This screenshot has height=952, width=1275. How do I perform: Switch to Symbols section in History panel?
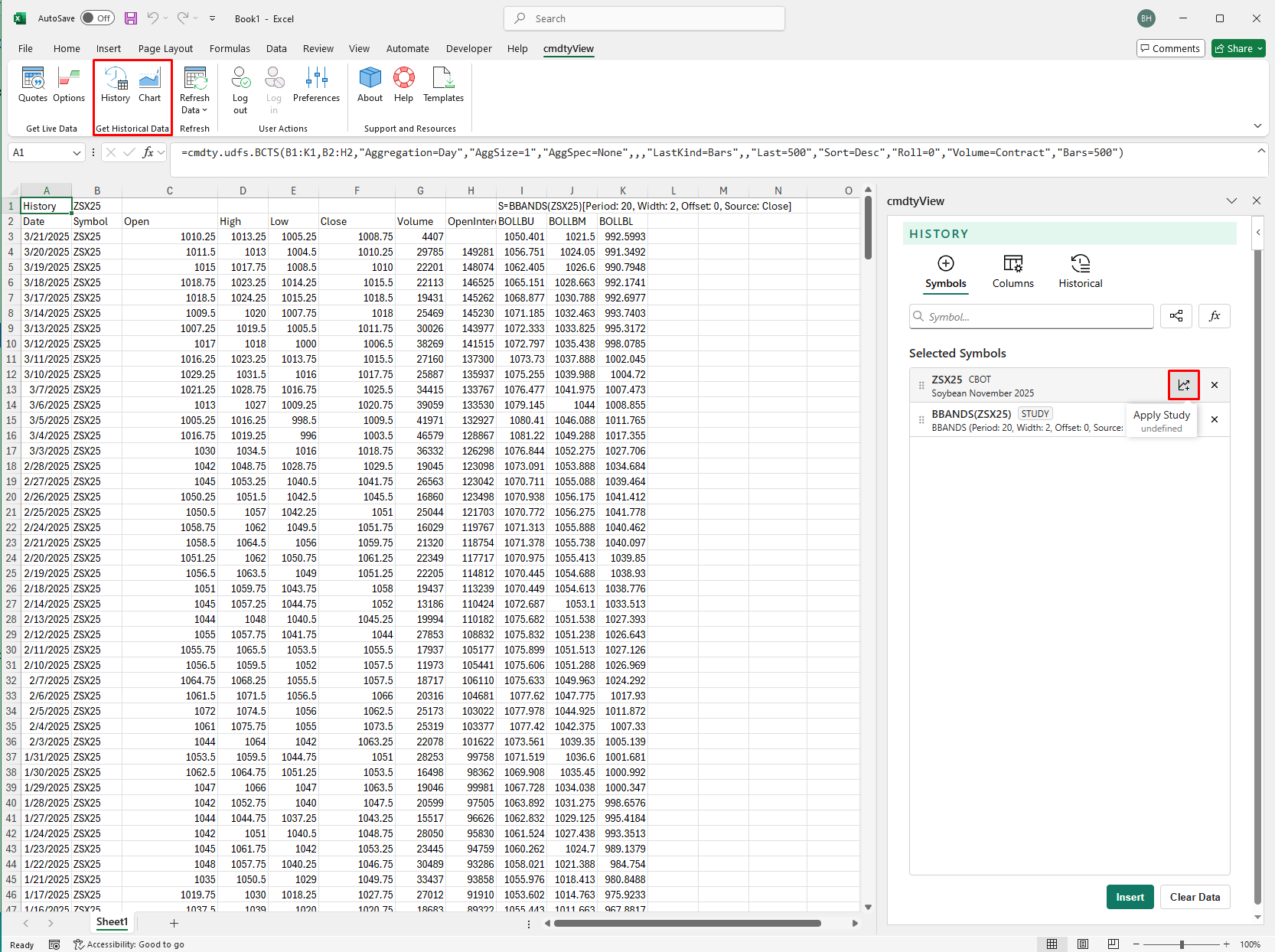pyautogui.click(x=946, y=272)
